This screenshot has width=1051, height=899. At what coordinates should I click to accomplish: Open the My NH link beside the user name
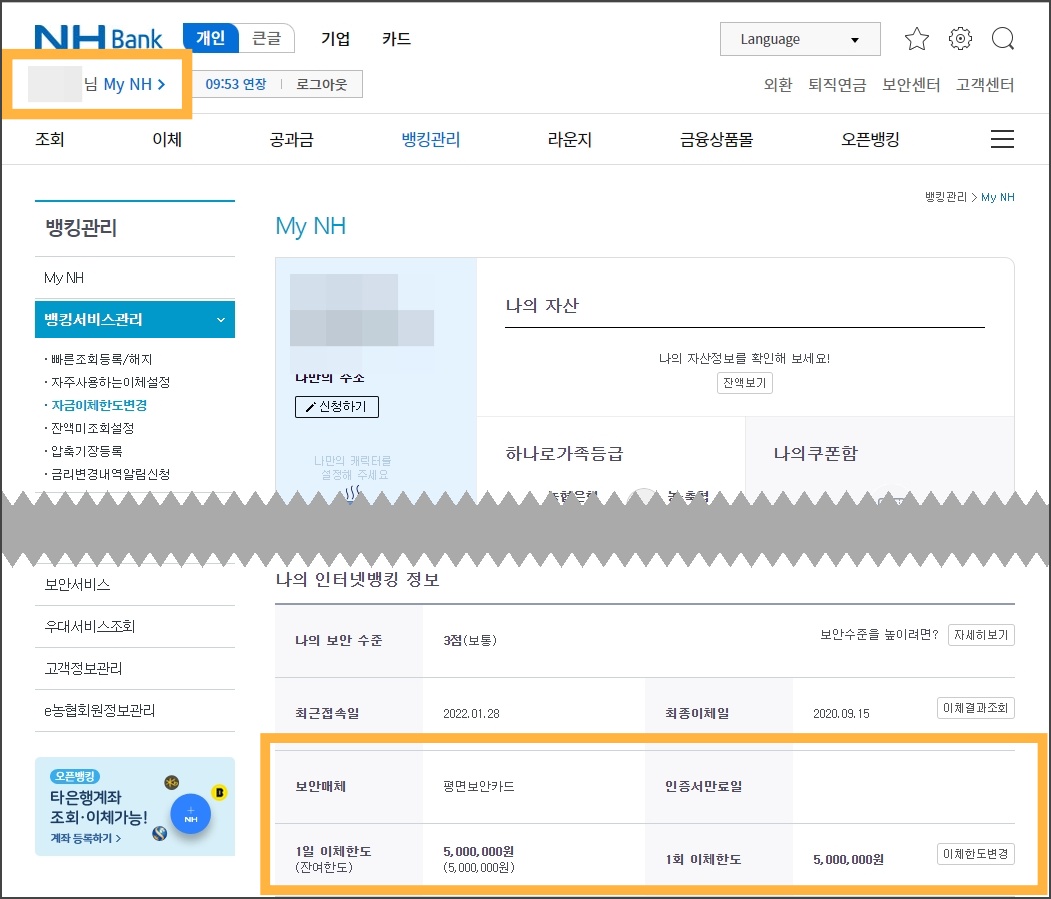134,84
